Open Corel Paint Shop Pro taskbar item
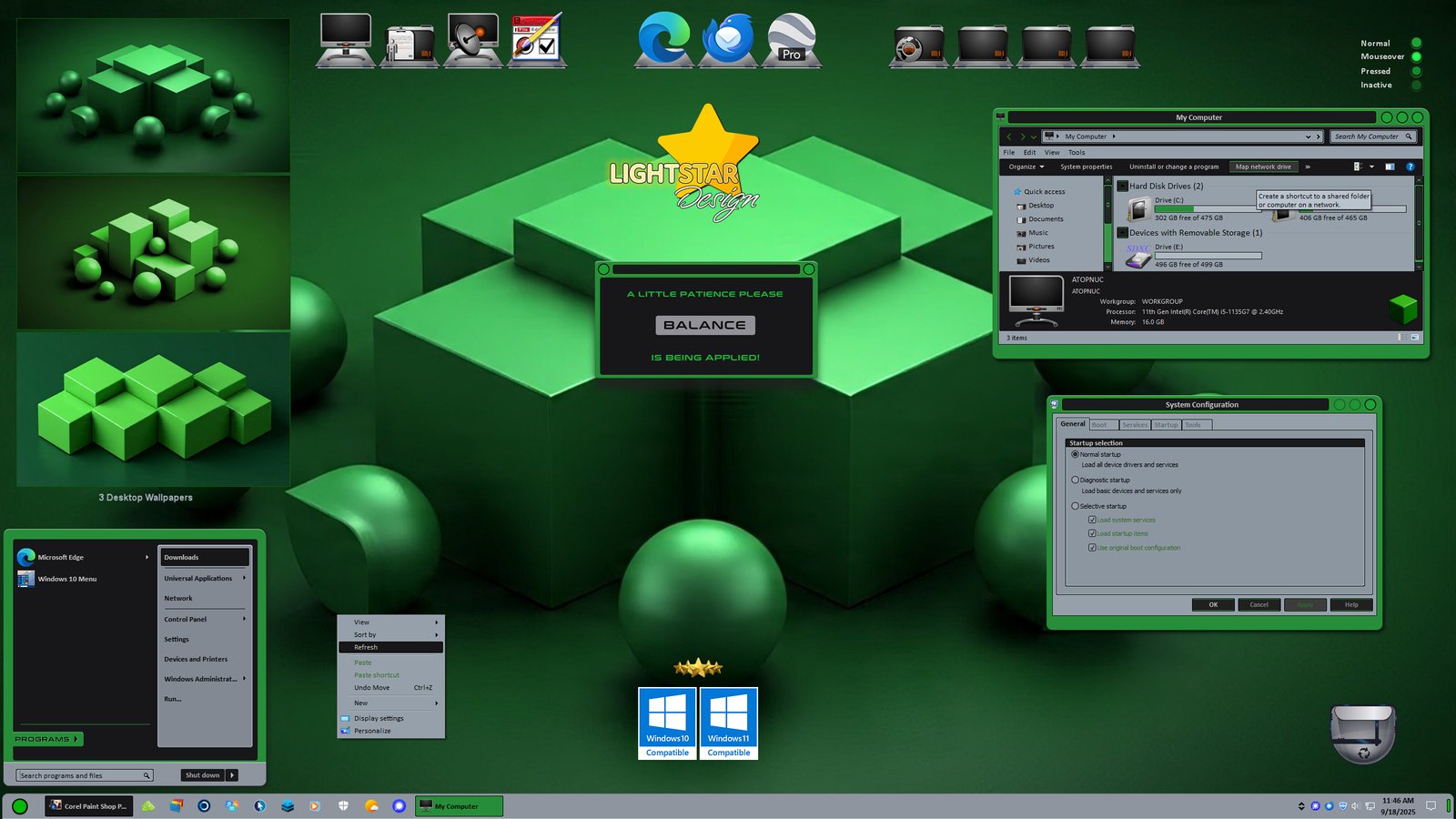Viewport: 1456px width, 819px height. [88, 806]
